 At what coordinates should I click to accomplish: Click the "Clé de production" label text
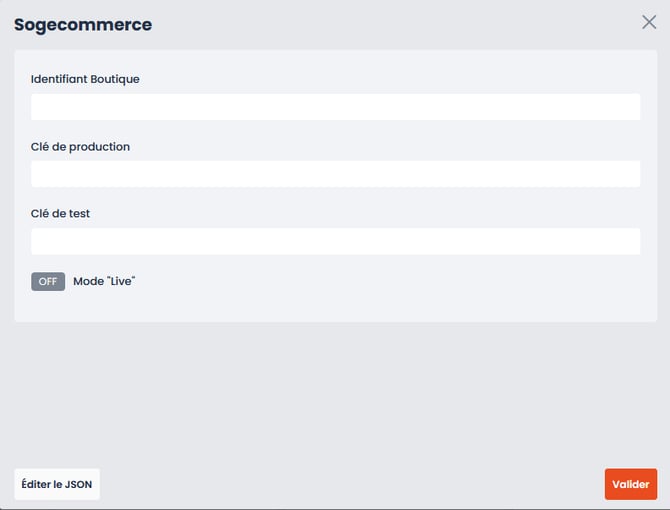[80, 147]
